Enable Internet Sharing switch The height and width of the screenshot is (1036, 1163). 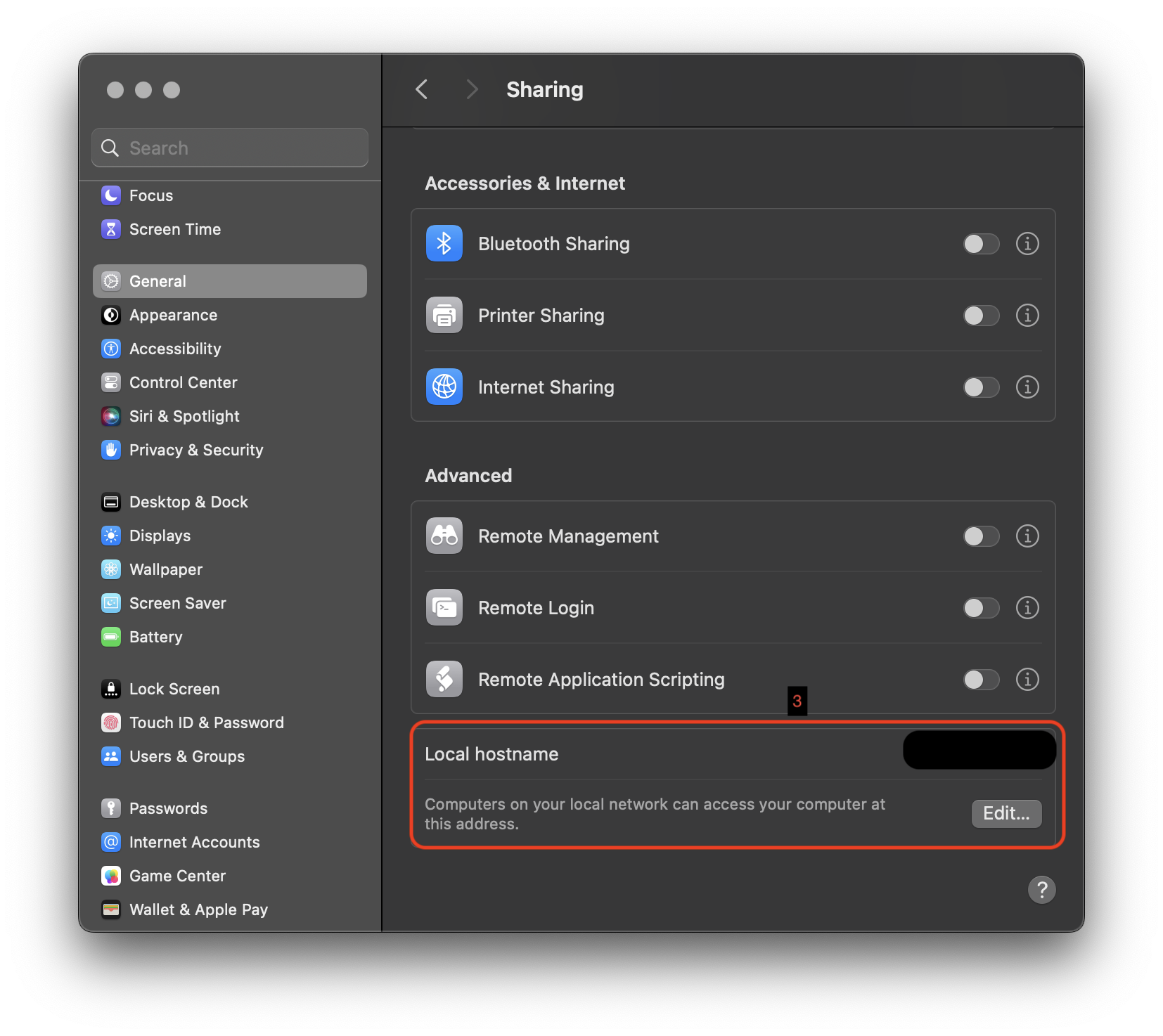tap(981, 387)
